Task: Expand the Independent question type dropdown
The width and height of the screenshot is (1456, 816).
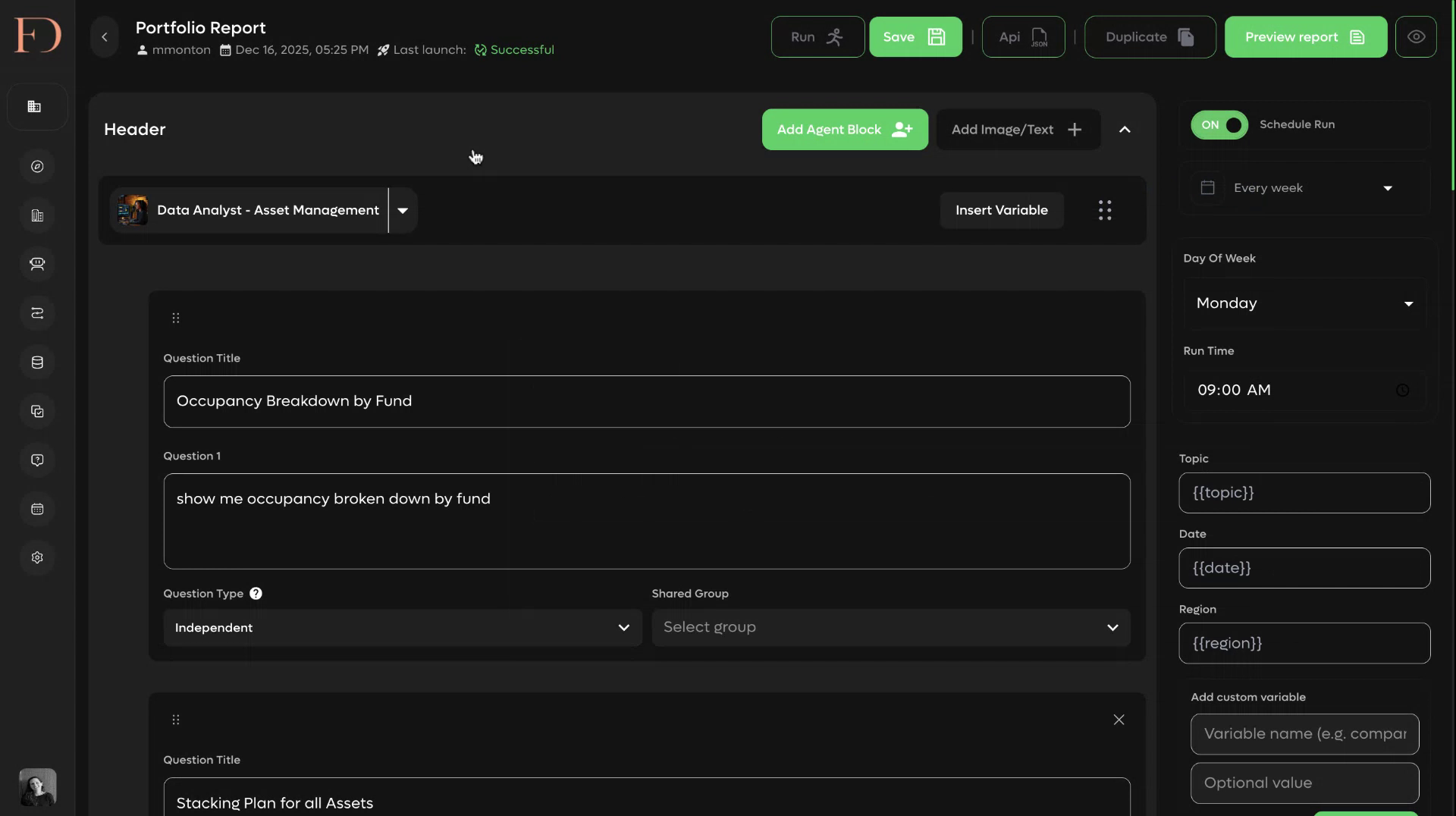Action: [x=403, y=628]
